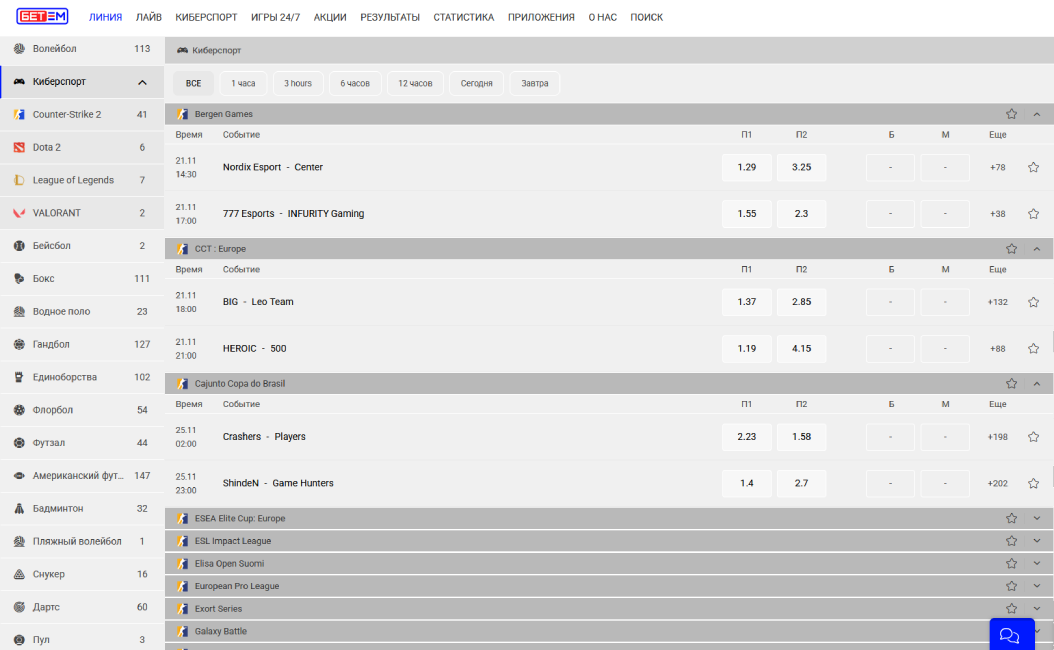The width and height of the screenshot is (1054, 650).
Task: Open the Дартс sports category
Action: [46, 607]
